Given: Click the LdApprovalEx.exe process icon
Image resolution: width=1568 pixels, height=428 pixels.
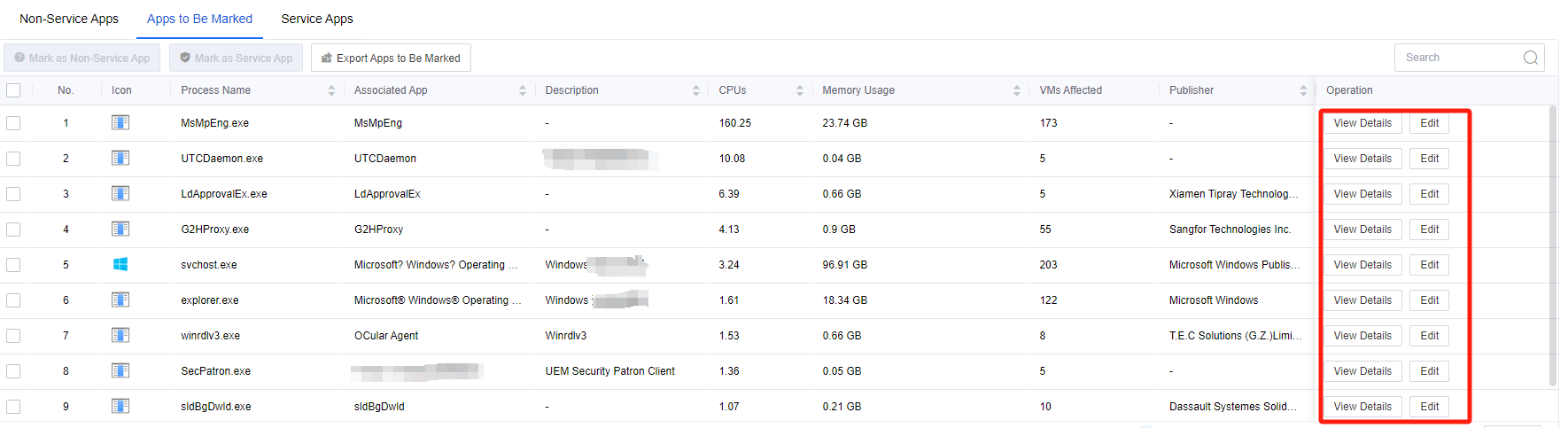Looking at the screenshot, I should tap(120, 193).
